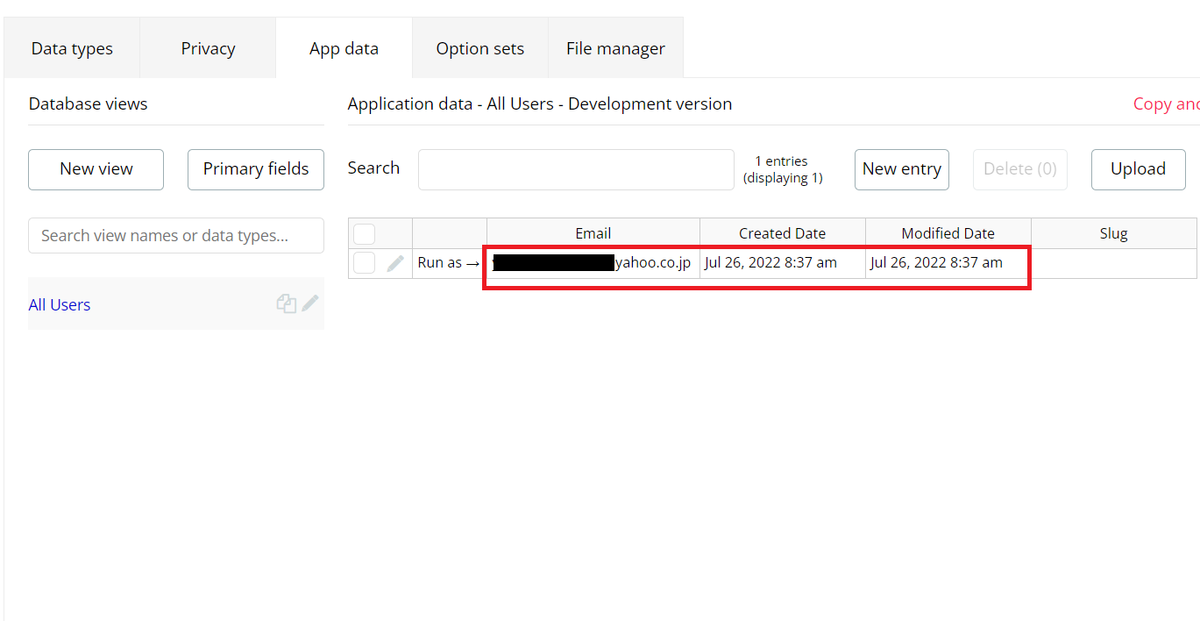The image size is (1200, 621).
Task: Click the Email column header
Action: 593,233
